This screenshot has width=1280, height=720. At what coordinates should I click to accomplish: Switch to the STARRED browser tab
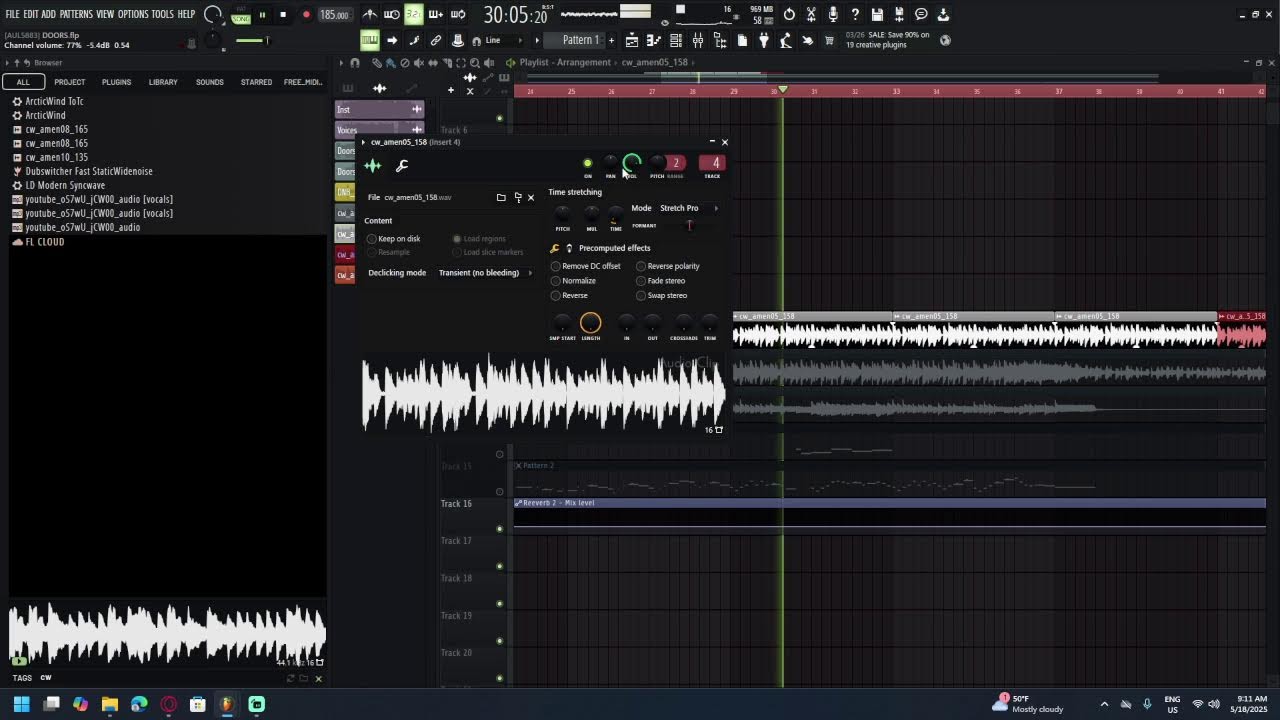pos(256,82)
